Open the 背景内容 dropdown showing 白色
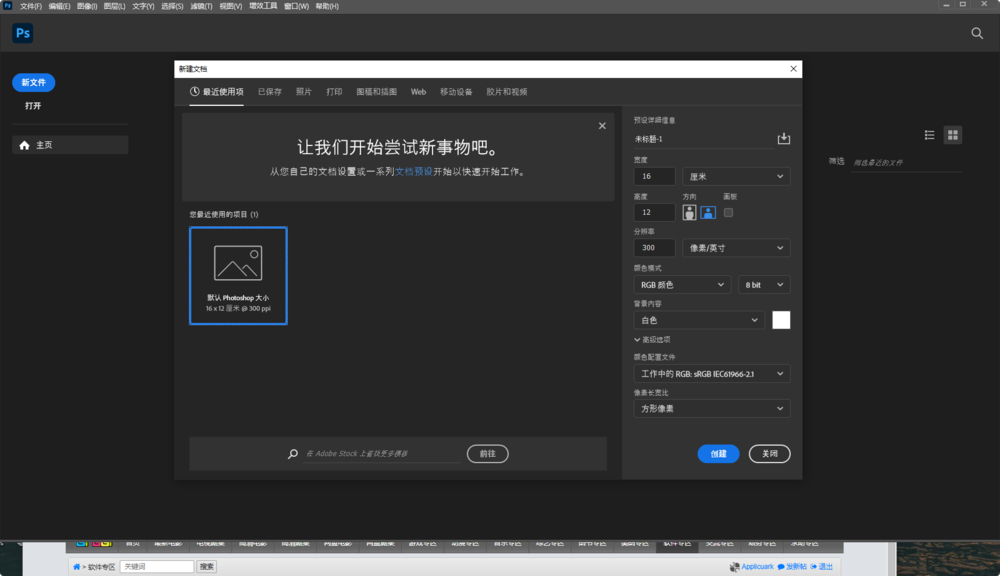1000x576 pixels. (698, 320)
